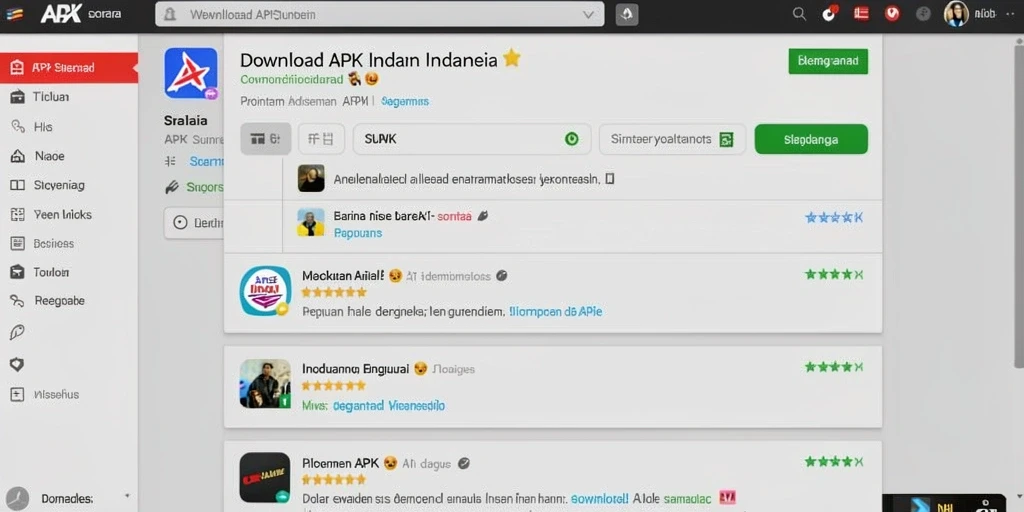Click the green Blemgranad button

point(828,61)
